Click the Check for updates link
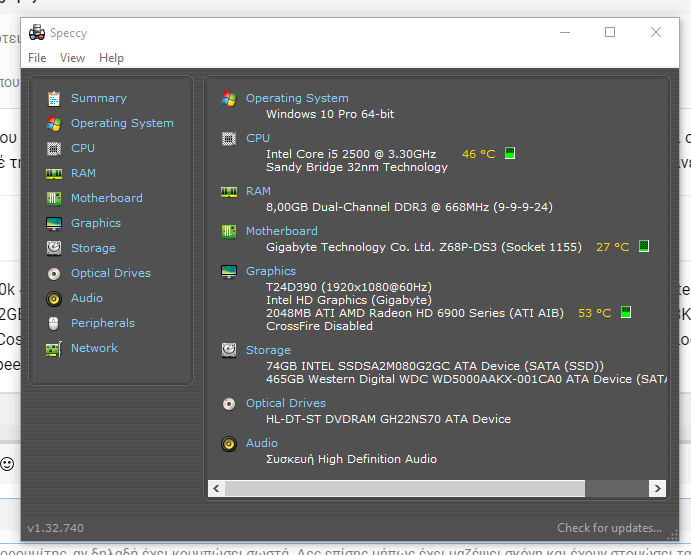 click(x=609, y=528)
